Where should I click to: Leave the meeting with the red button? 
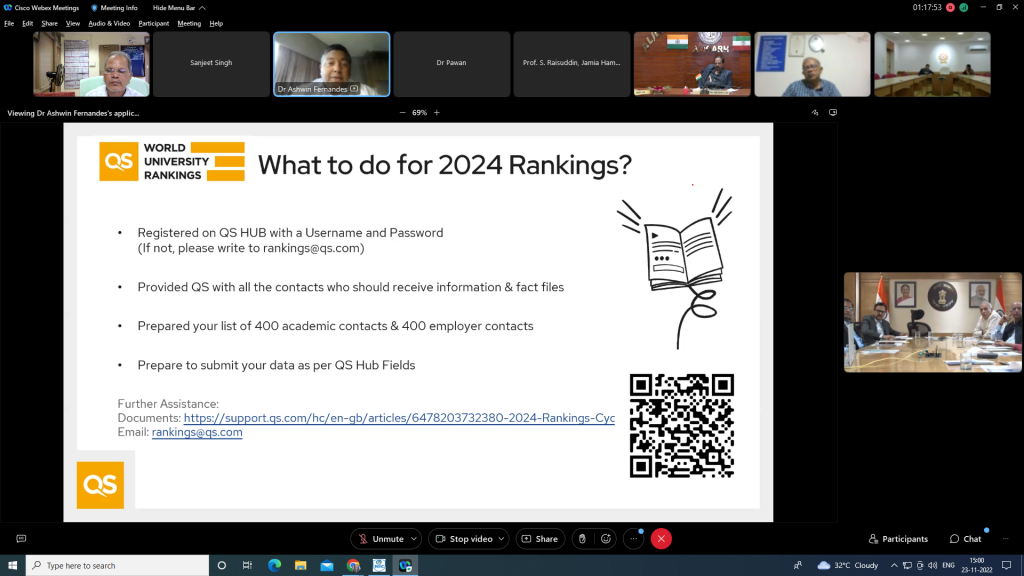click(x=661, y=539)
